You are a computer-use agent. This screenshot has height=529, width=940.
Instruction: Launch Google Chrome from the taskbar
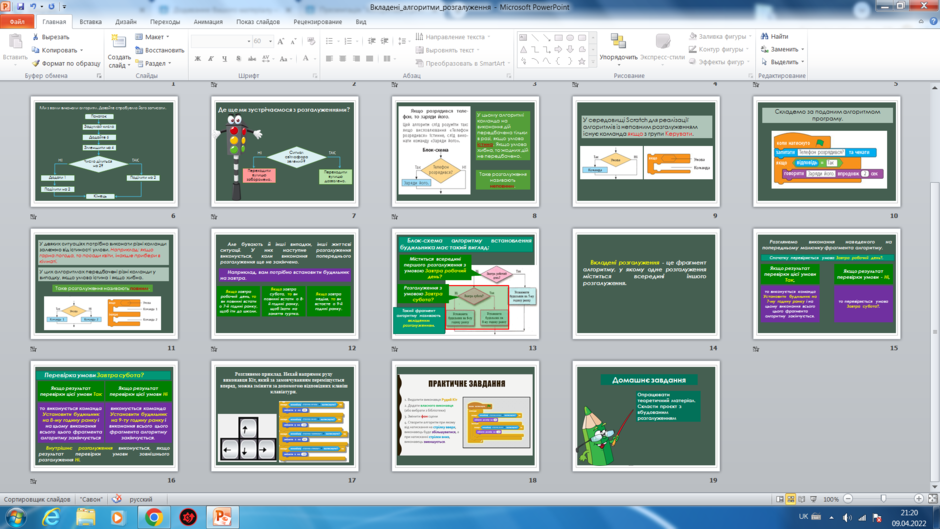pos(153,517)
